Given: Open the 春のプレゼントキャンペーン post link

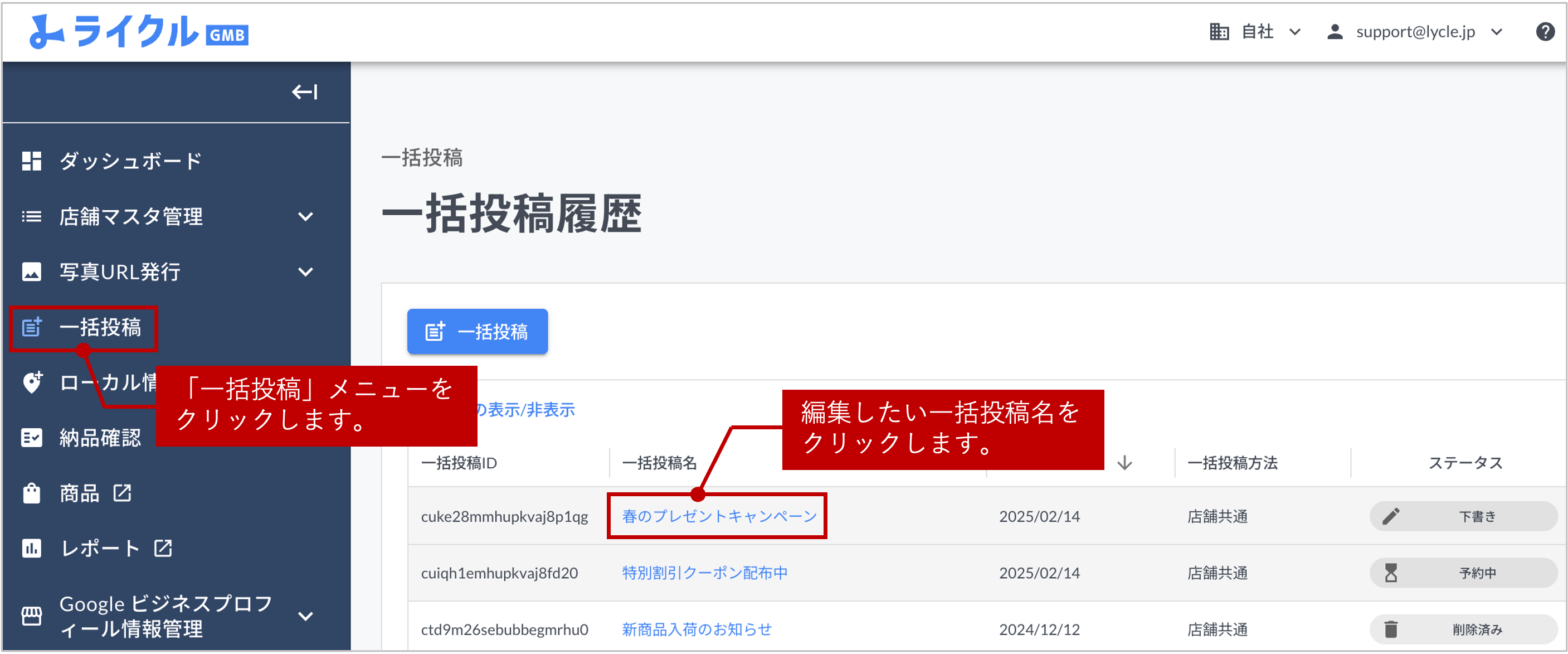Looking at the screenshot, I should pyautogui.click(x=717, y=516).
